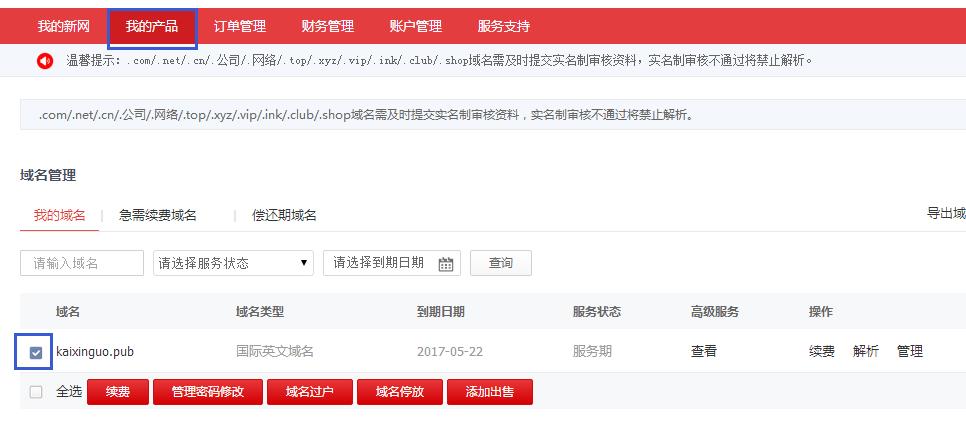
Task: Open 财务管理 navigation item
Action: [x=328, y=27]
